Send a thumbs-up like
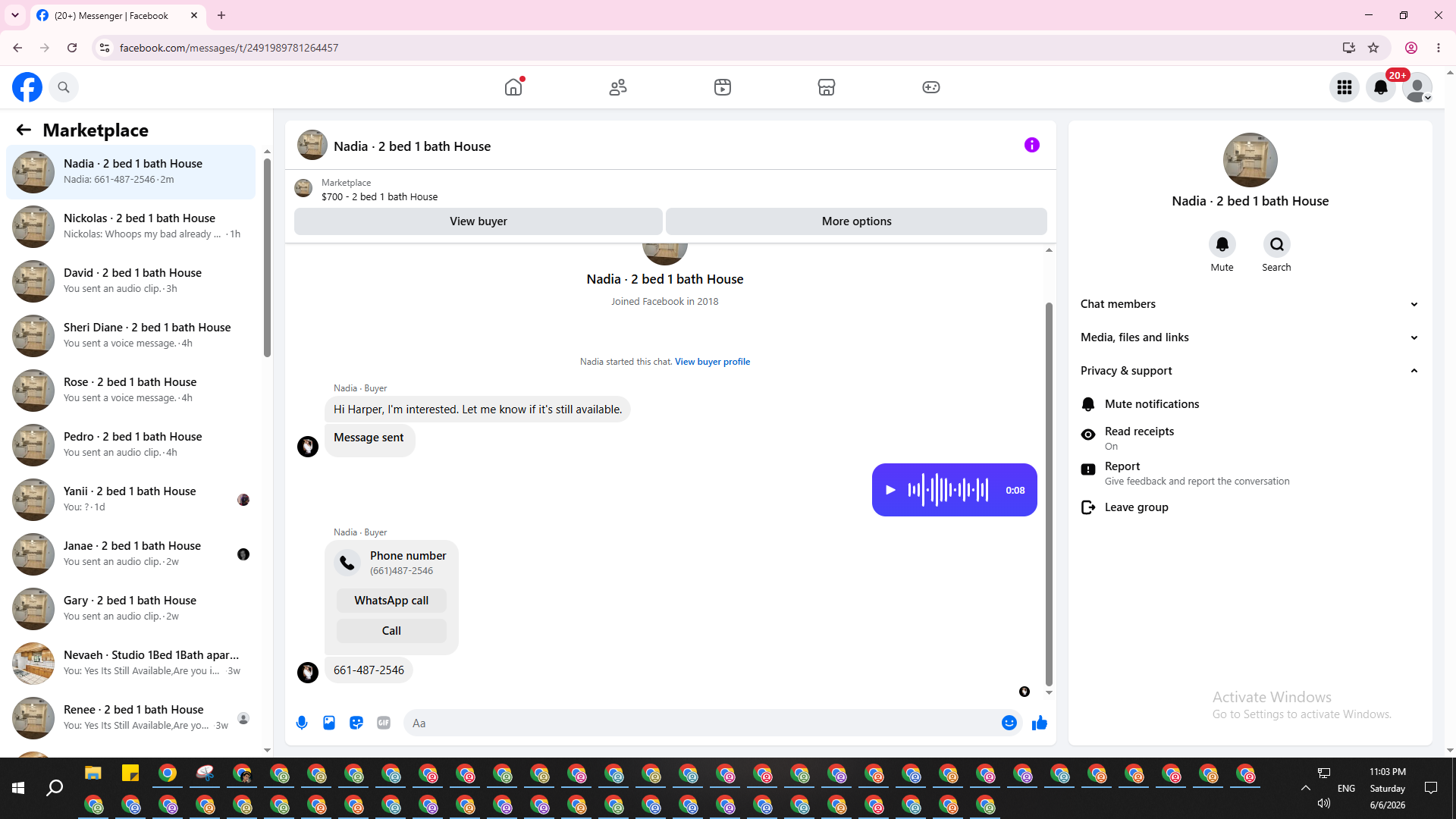Screen dimensions: 1456x819 (1040, 723)
